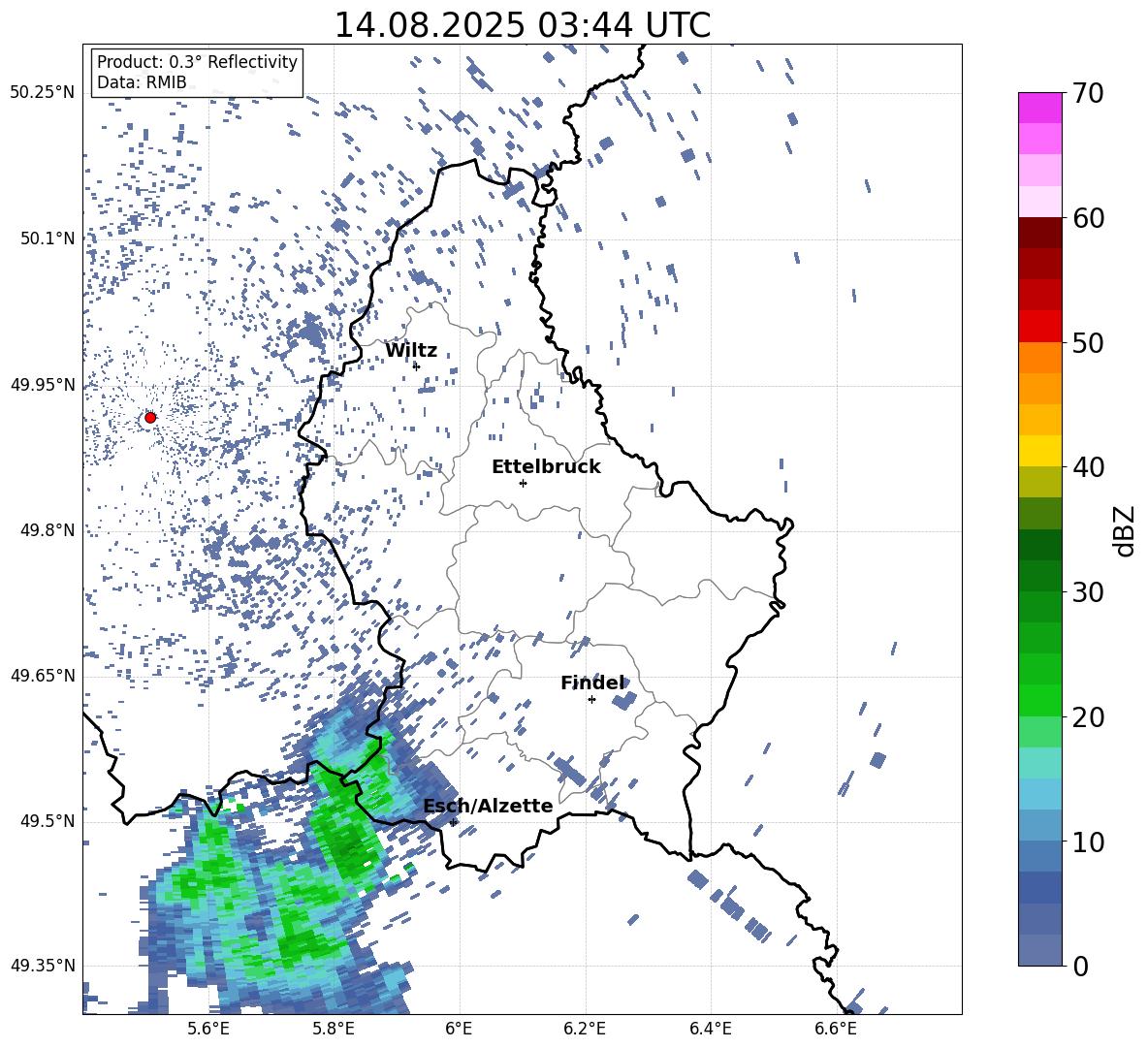Click the Wiltz station cross marker
This screenshot has width=1148, height=1048.
pyautogui.click(x=416, y=365)
